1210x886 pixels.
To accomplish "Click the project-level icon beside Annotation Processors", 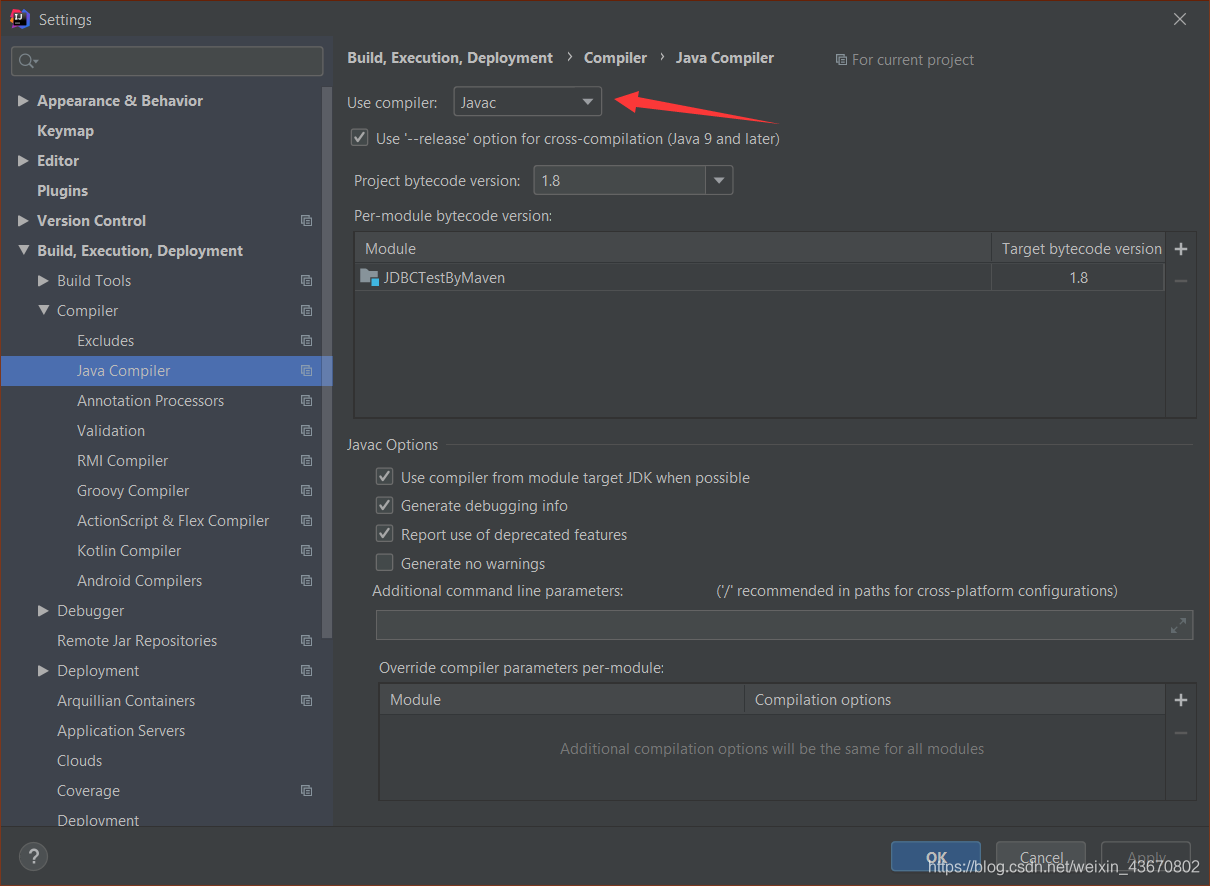I will click(306, 401).
